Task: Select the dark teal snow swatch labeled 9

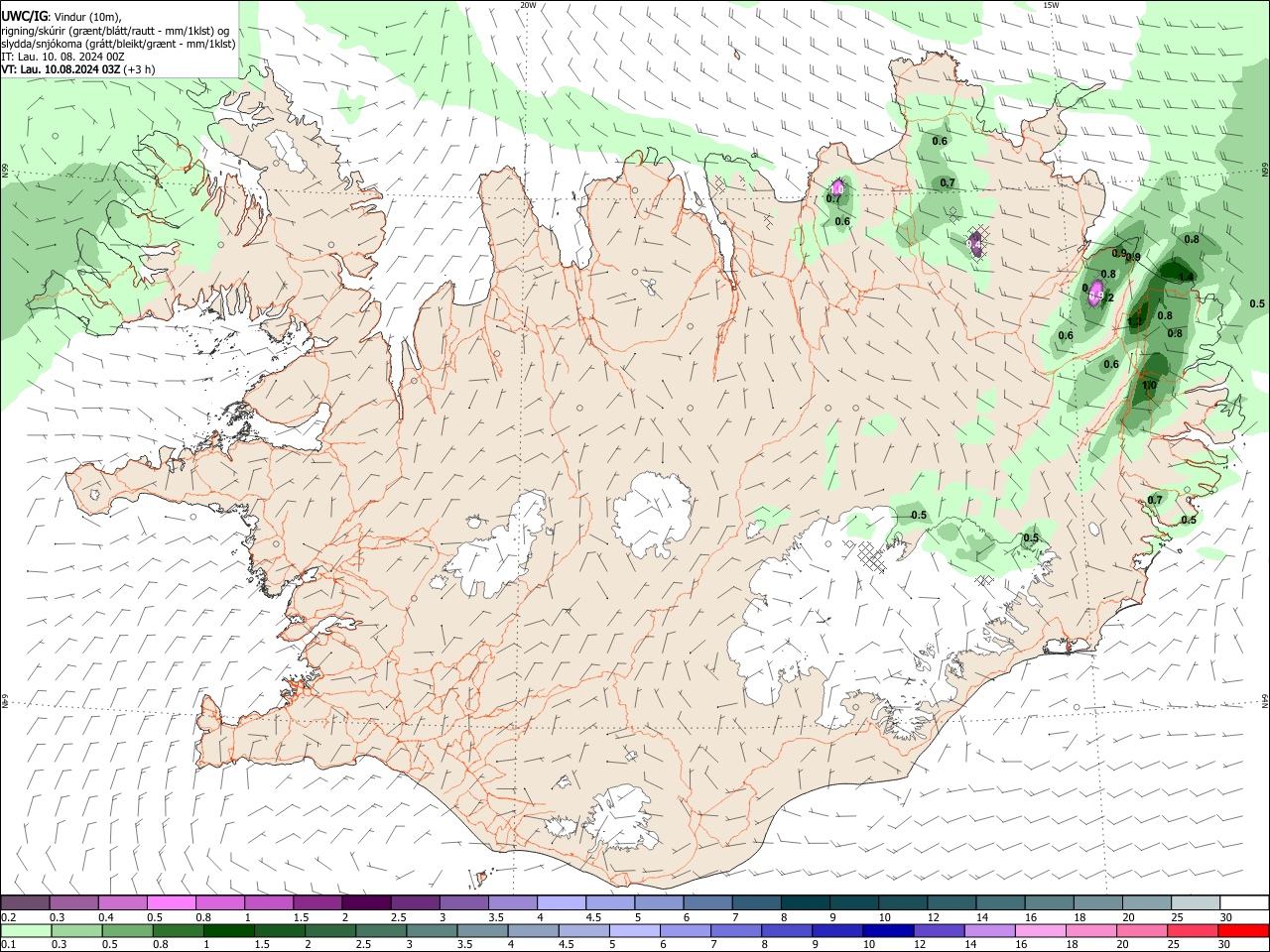Action: [853, 902]
